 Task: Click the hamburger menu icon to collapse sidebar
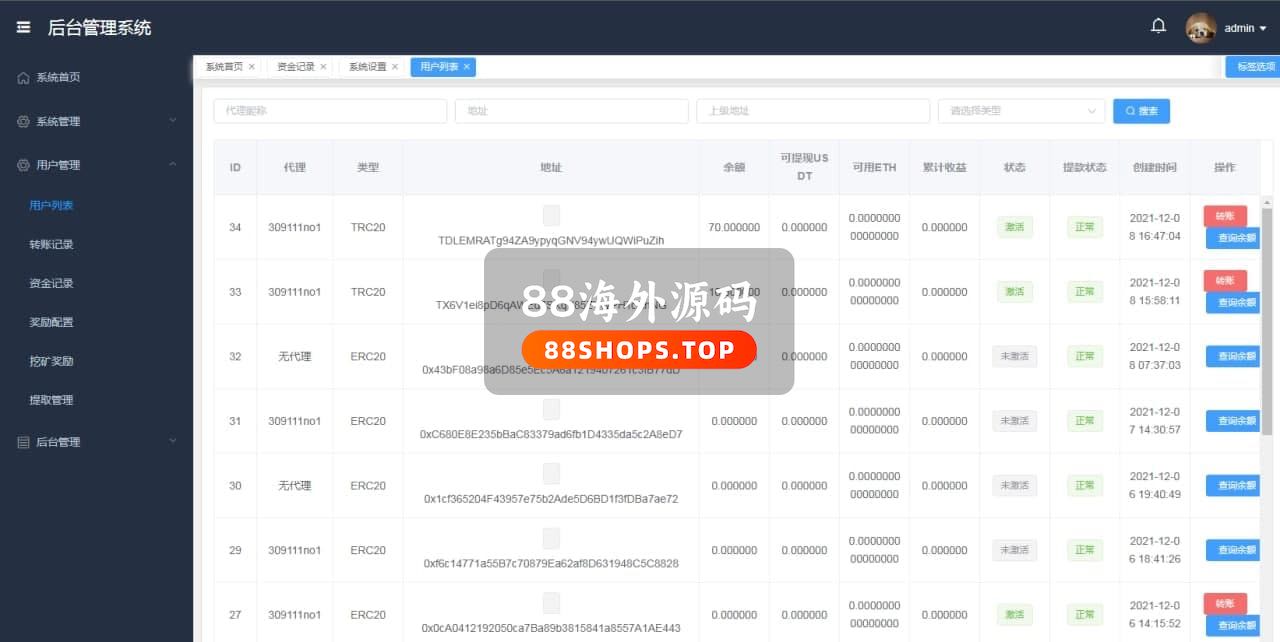23,28
